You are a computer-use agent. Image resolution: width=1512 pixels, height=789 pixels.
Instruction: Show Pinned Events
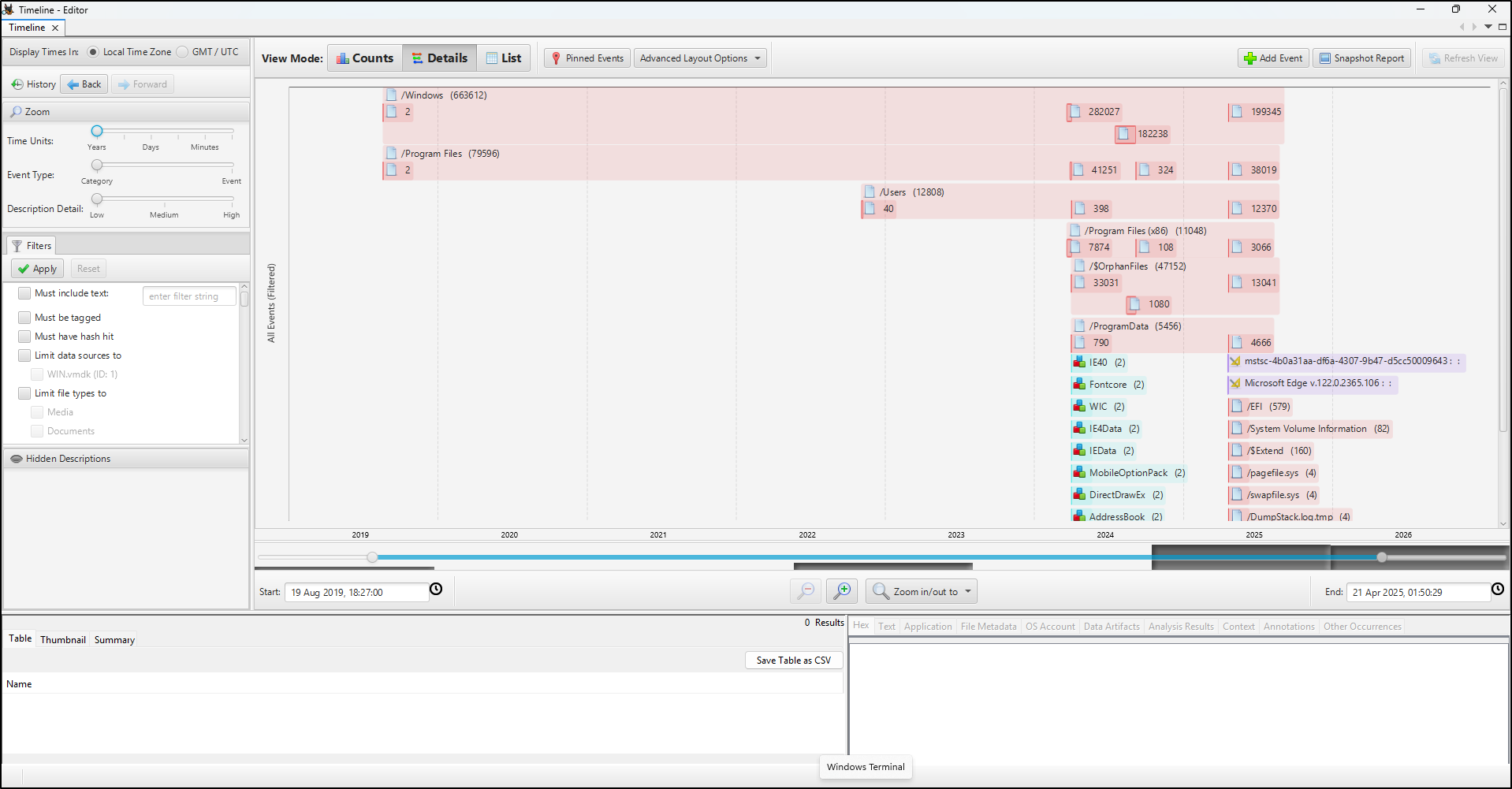(587, 58)
